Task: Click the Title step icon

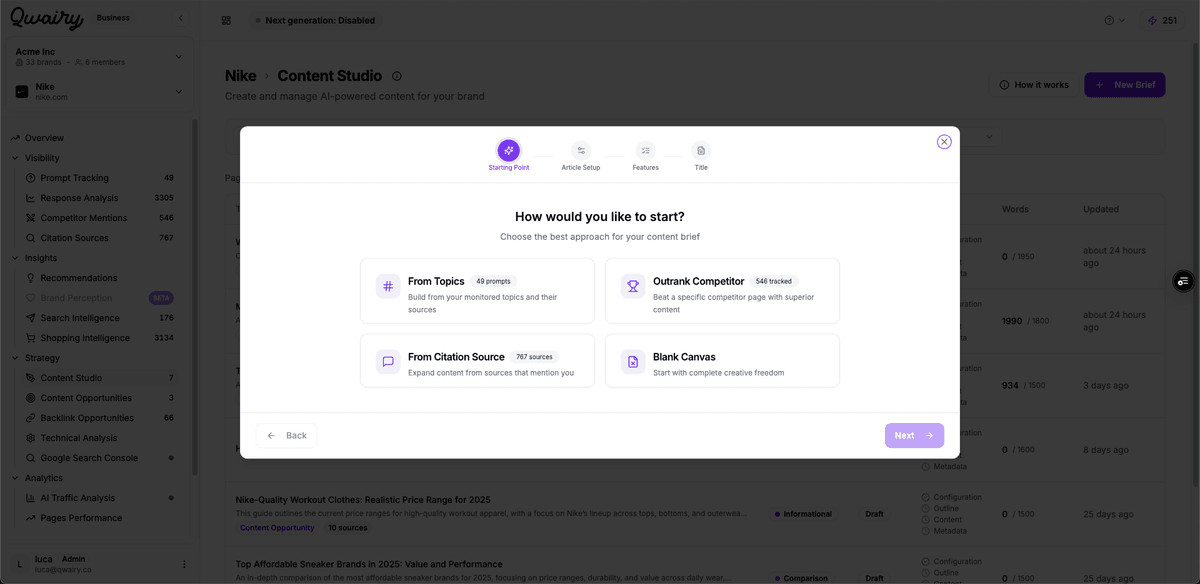Action: coord(701,151)
